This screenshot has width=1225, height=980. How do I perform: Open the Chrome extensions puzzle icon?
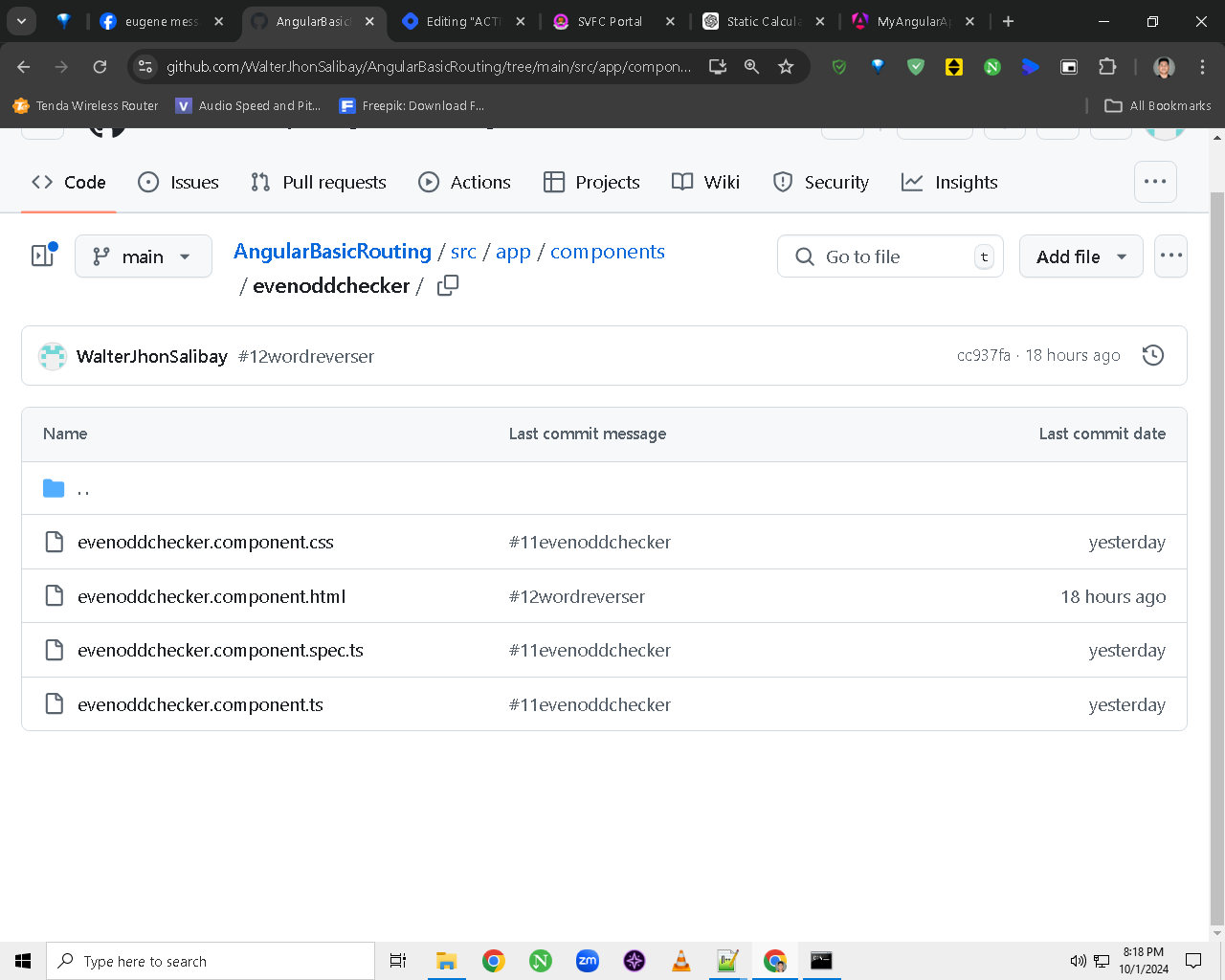click(1107, 66)
